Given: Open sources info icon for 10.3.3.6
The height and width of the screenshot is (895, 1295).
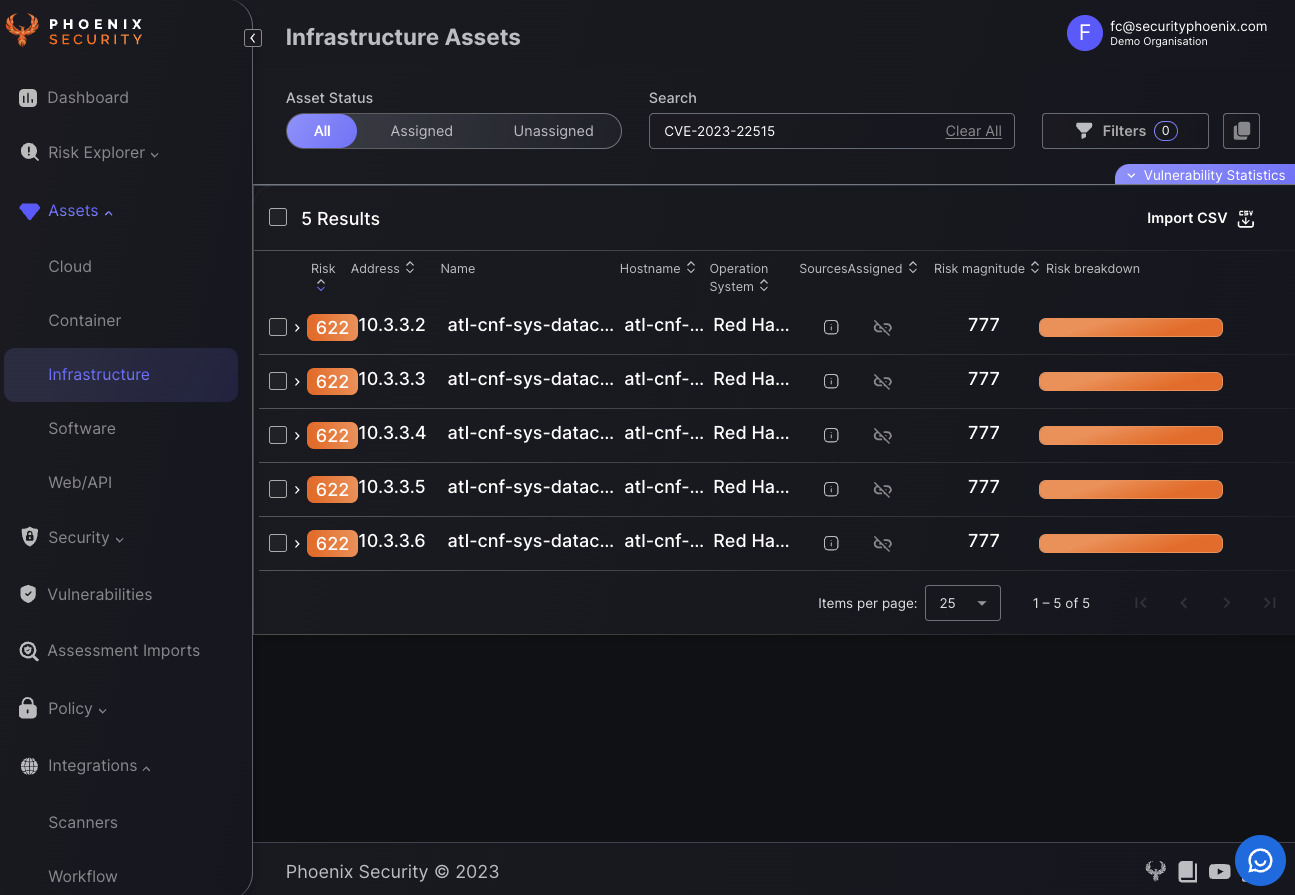Looking at the screenshot, I should (831, 543).
